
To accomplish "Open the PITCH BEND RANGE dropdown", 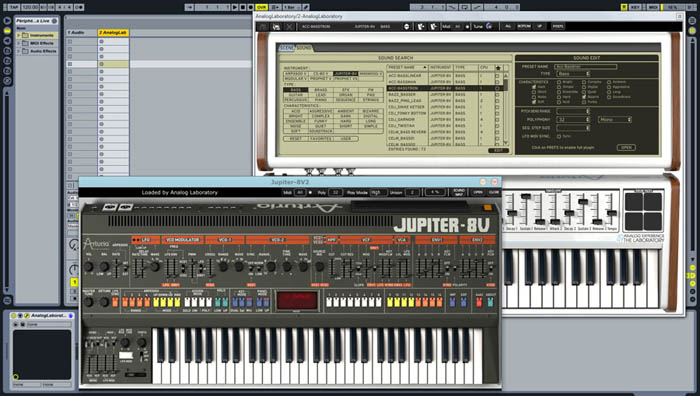I will 573,111.
